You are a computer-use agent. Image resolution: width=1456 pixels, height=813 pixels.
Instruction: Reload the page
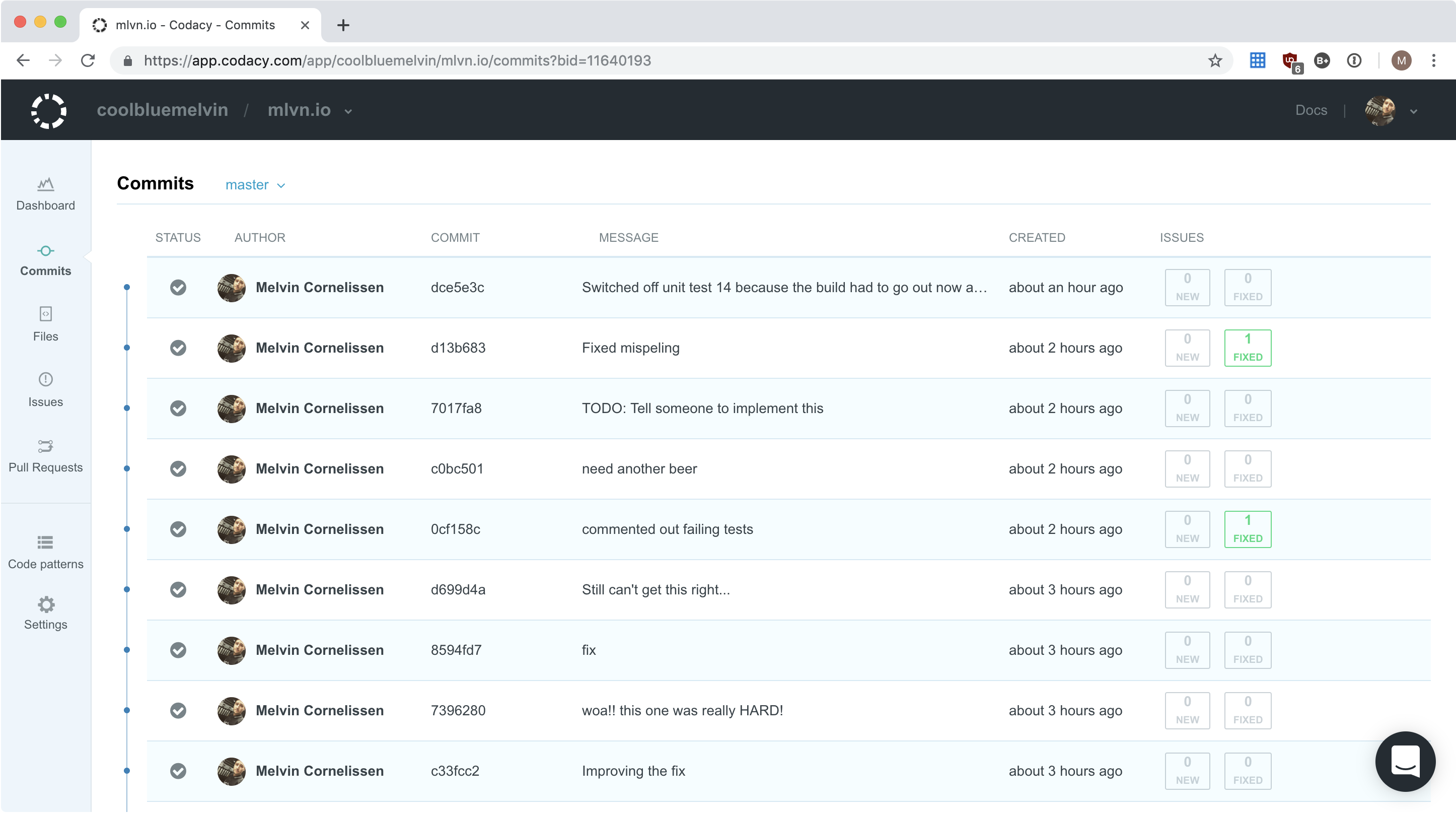pyautogui.click(x=88, y=60)
